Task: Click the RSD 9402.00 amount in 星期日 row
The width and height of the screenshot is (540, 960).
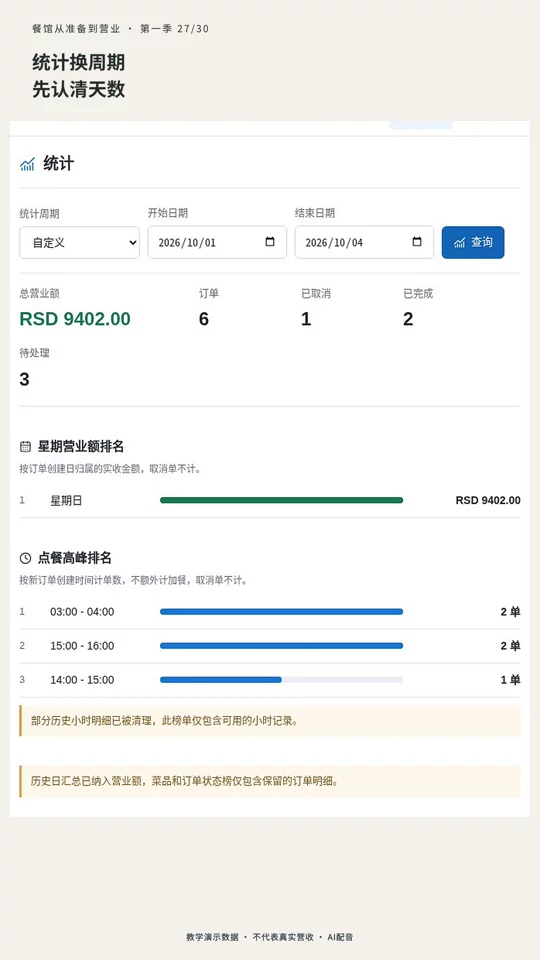Action: click(x=488, y=500)
